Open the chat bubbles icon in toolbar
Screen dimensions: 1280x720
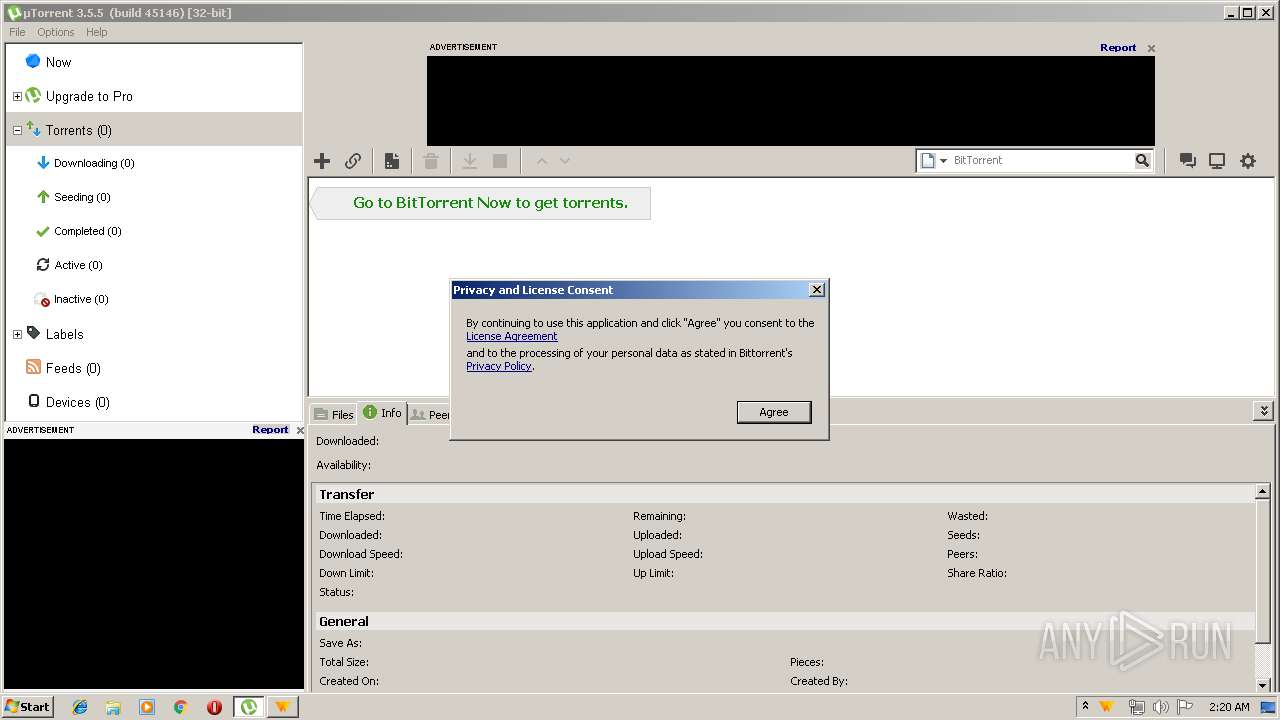click(x=1188, y=161)
